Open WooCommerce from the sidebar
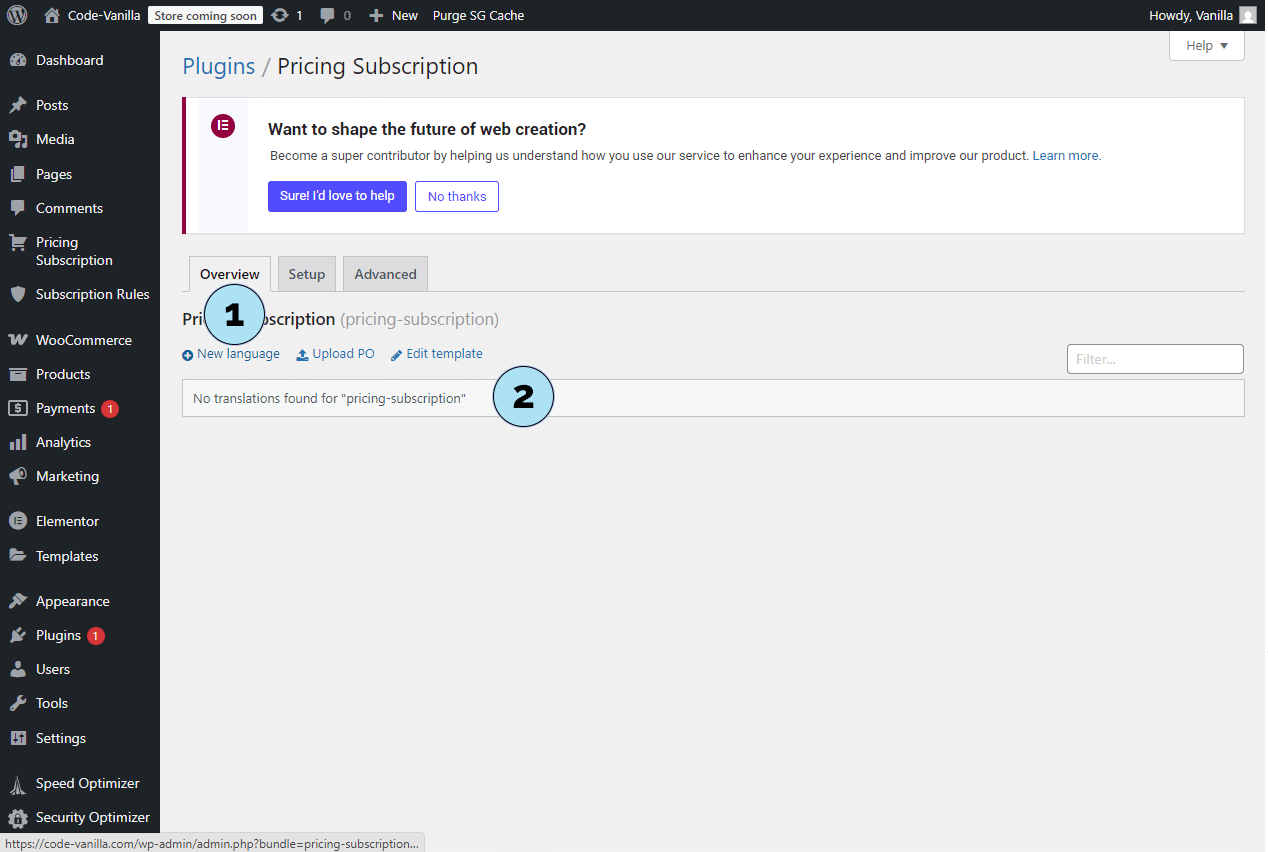The image size is (1268, 852). tap(83, 340)
